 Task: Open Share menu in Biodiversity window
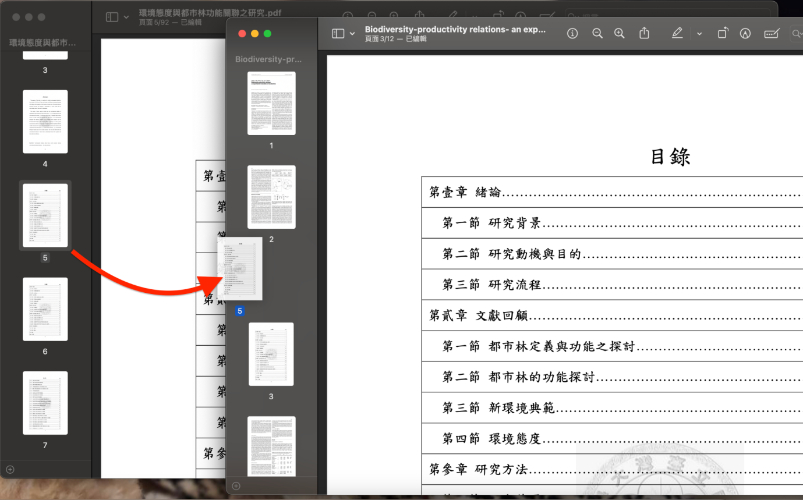pyautogui.click(x=644, y=33)
